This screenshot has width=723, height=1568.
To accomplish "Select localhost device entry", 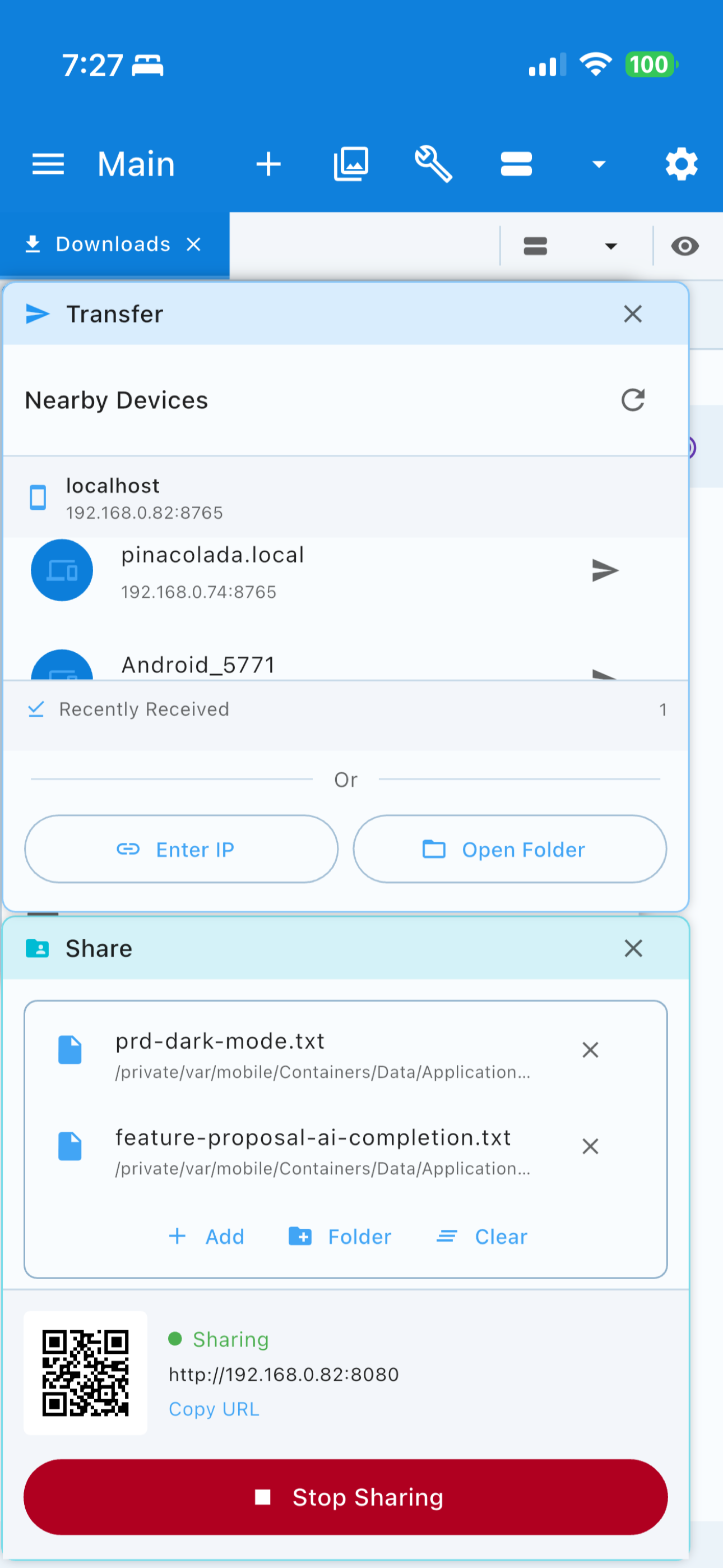I will [346, 498].
